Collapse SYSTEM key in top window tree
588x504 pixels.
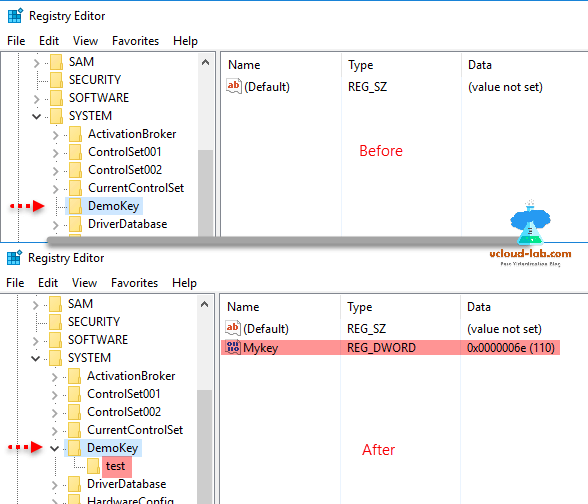tap(36, 116)
